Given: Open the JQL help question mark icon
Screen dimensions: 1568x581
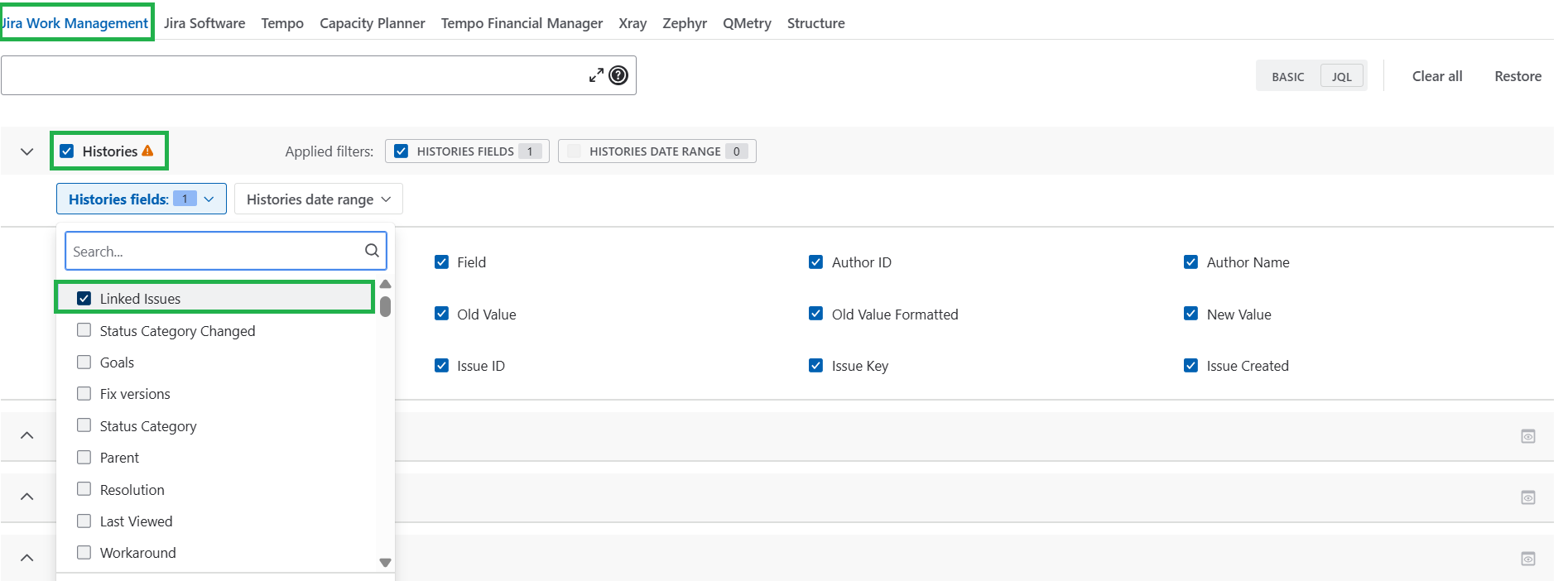Looking at the screenshot, I should (618, 75).
